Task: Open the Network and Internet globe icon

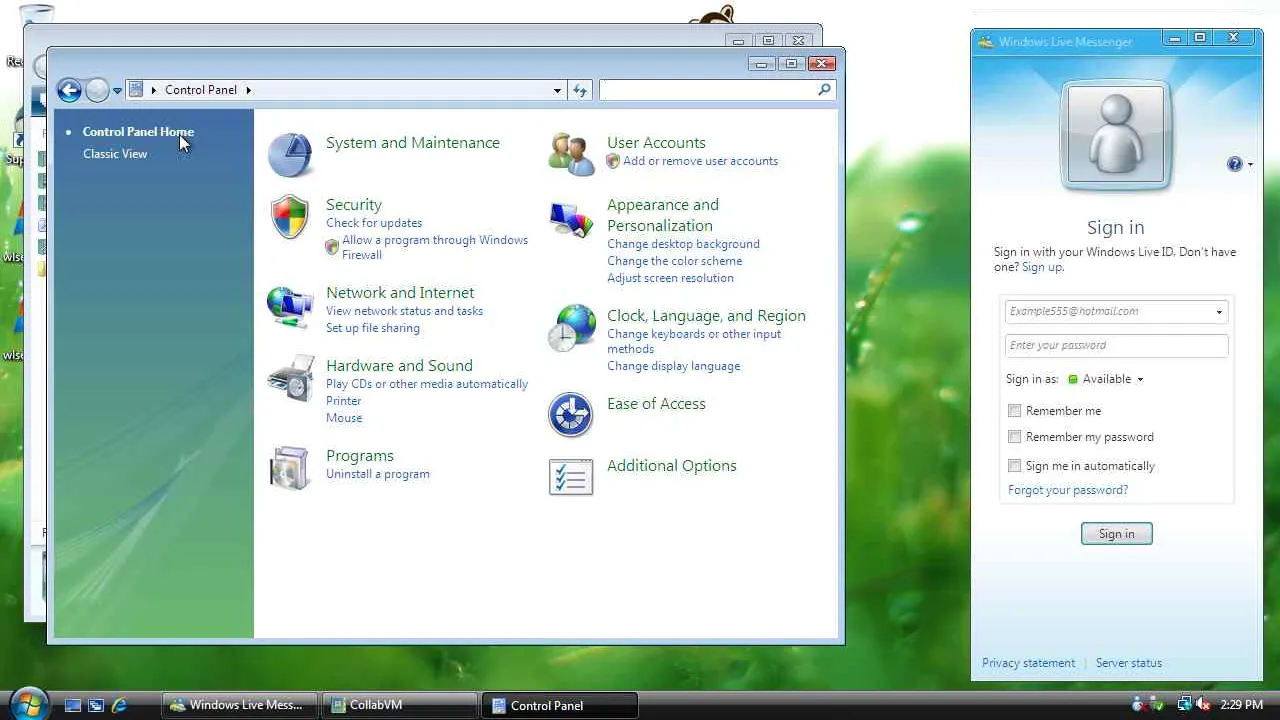Action: click(290, 307)
